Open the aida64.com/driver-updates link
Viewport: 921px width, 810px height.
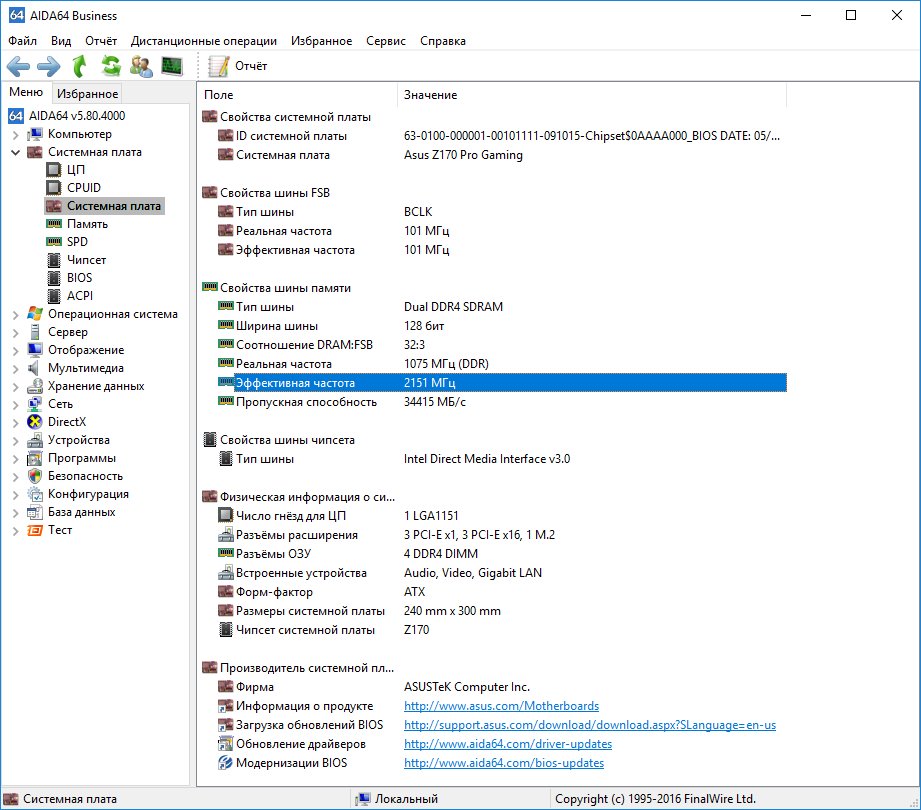coord(507,744)
